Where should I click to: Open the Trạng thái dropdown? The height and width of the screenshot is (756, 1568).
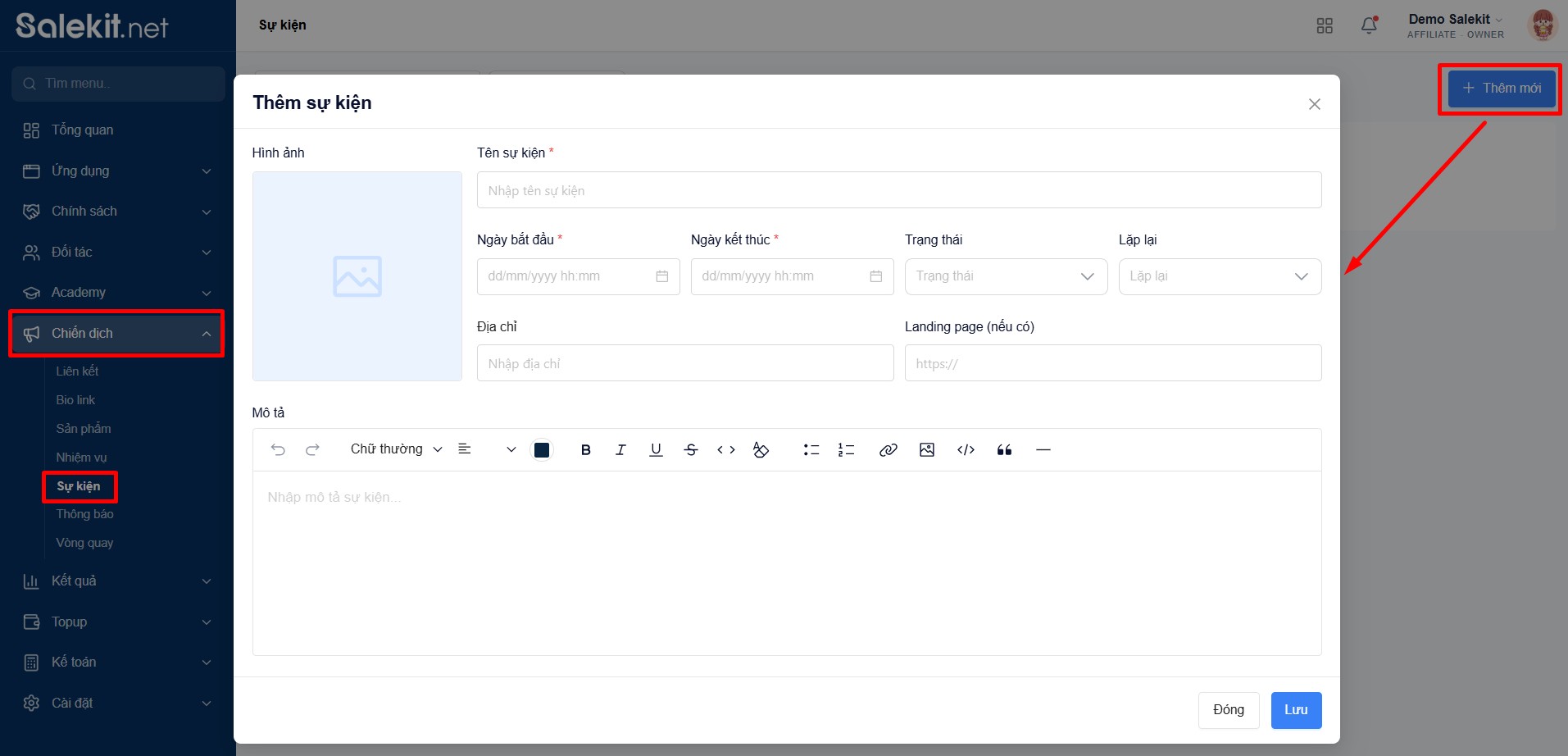1006,276
